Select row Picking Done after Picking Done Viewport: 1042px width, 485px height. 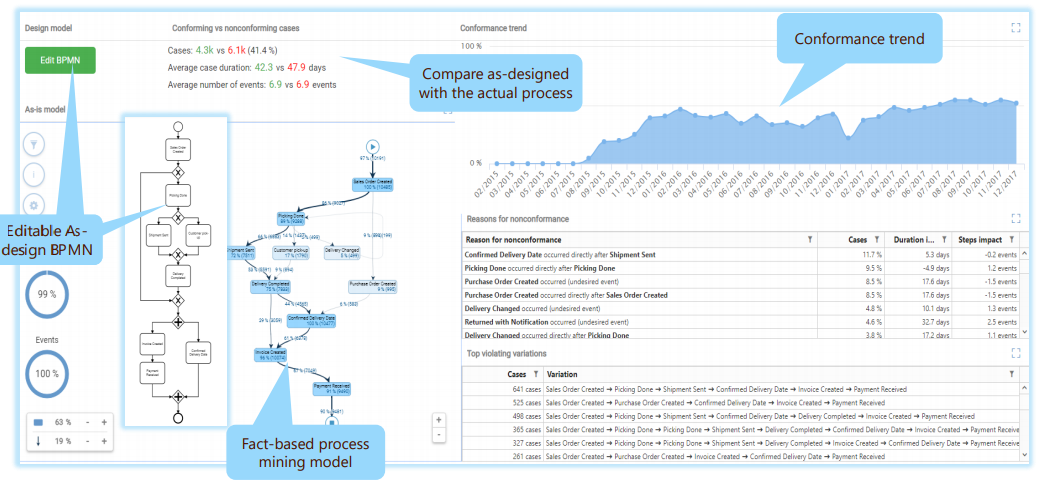[x=741, y=268]
